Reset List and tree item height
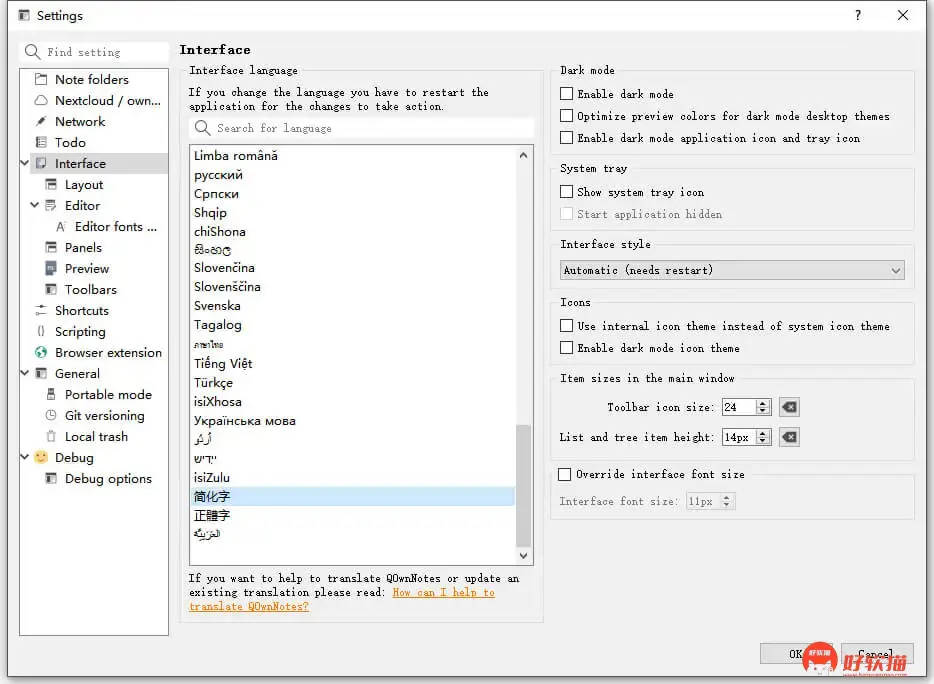 [789, 437]
